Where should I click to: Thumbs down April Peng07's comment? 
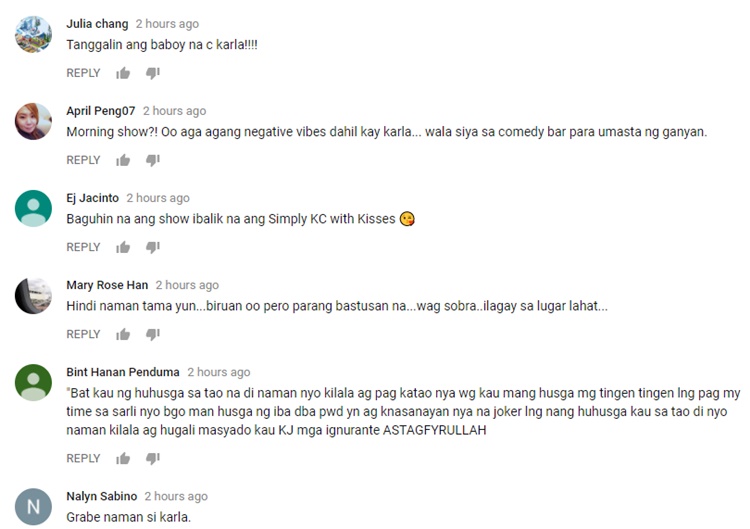[x=153, y=160]
